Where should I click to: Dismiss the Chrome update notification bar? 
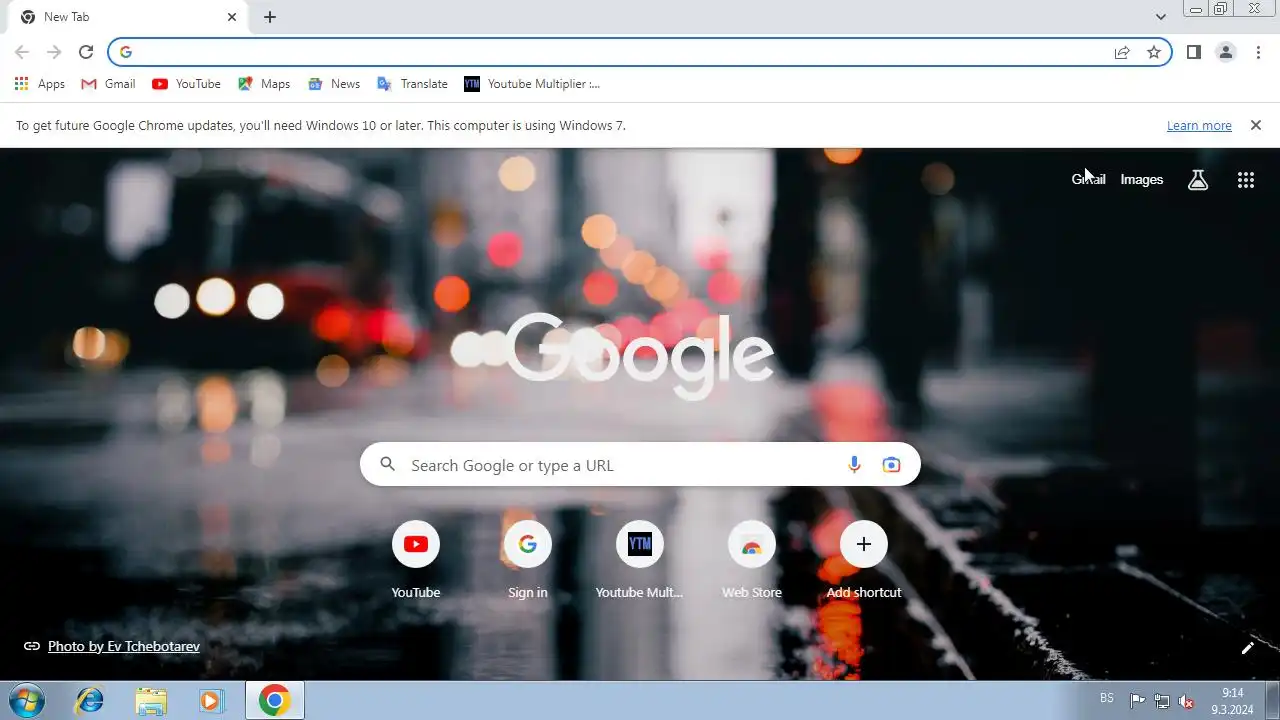[x=1256, y=125]
